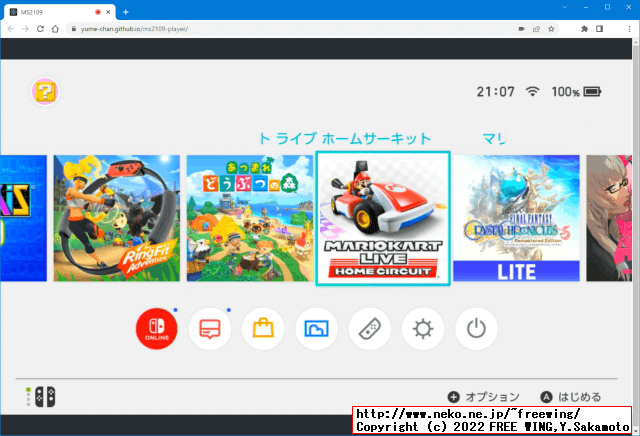Open the Nintendo eShop shopping bag icon
640x436 pixels.
[x=263, y=329]
